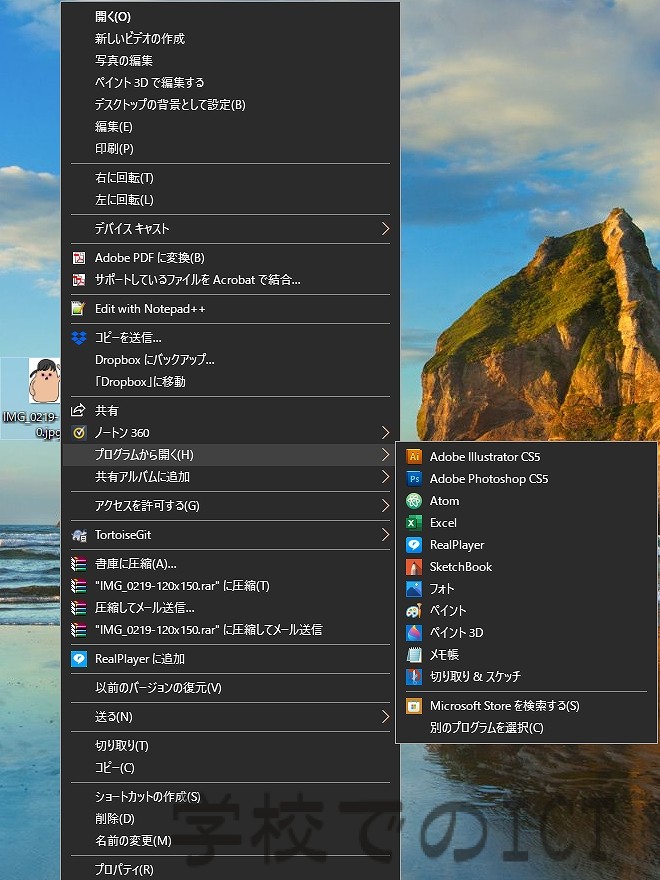Click the ペイント palette icon
Viewport: 660px width, 880px height.
[414, 611]
